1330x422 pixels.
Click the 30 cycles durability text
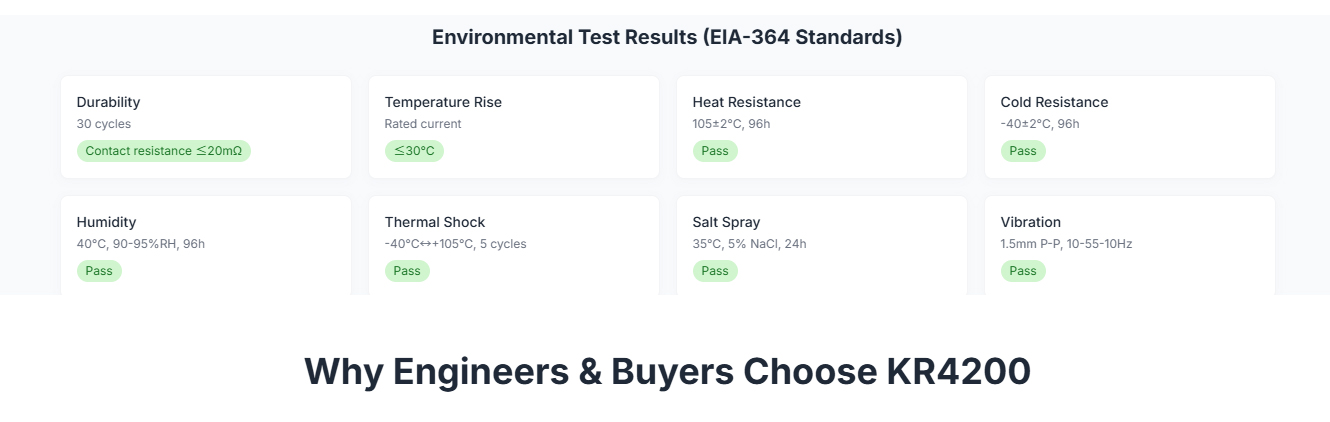[104, 124]
